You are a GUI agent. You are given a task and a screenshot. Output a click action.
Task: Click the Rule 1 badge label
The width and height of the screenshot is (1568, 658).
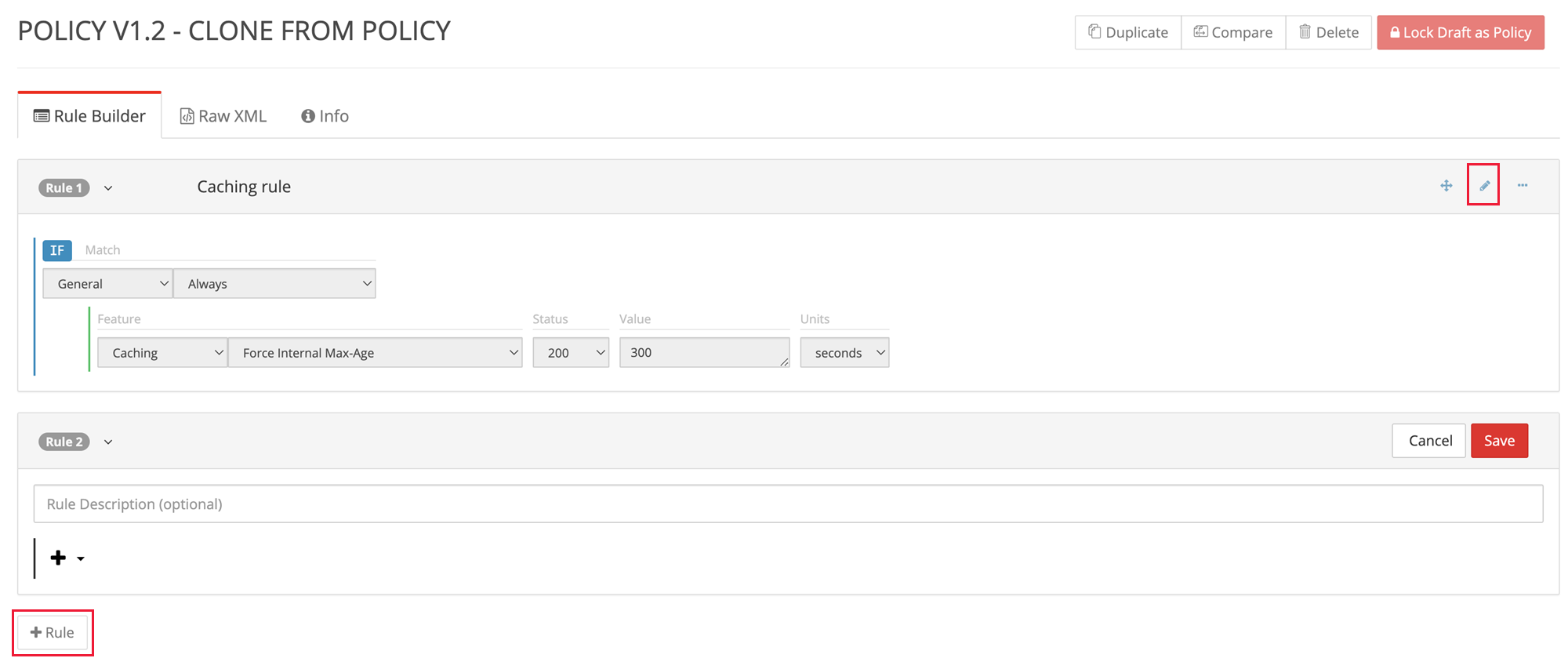64,188
